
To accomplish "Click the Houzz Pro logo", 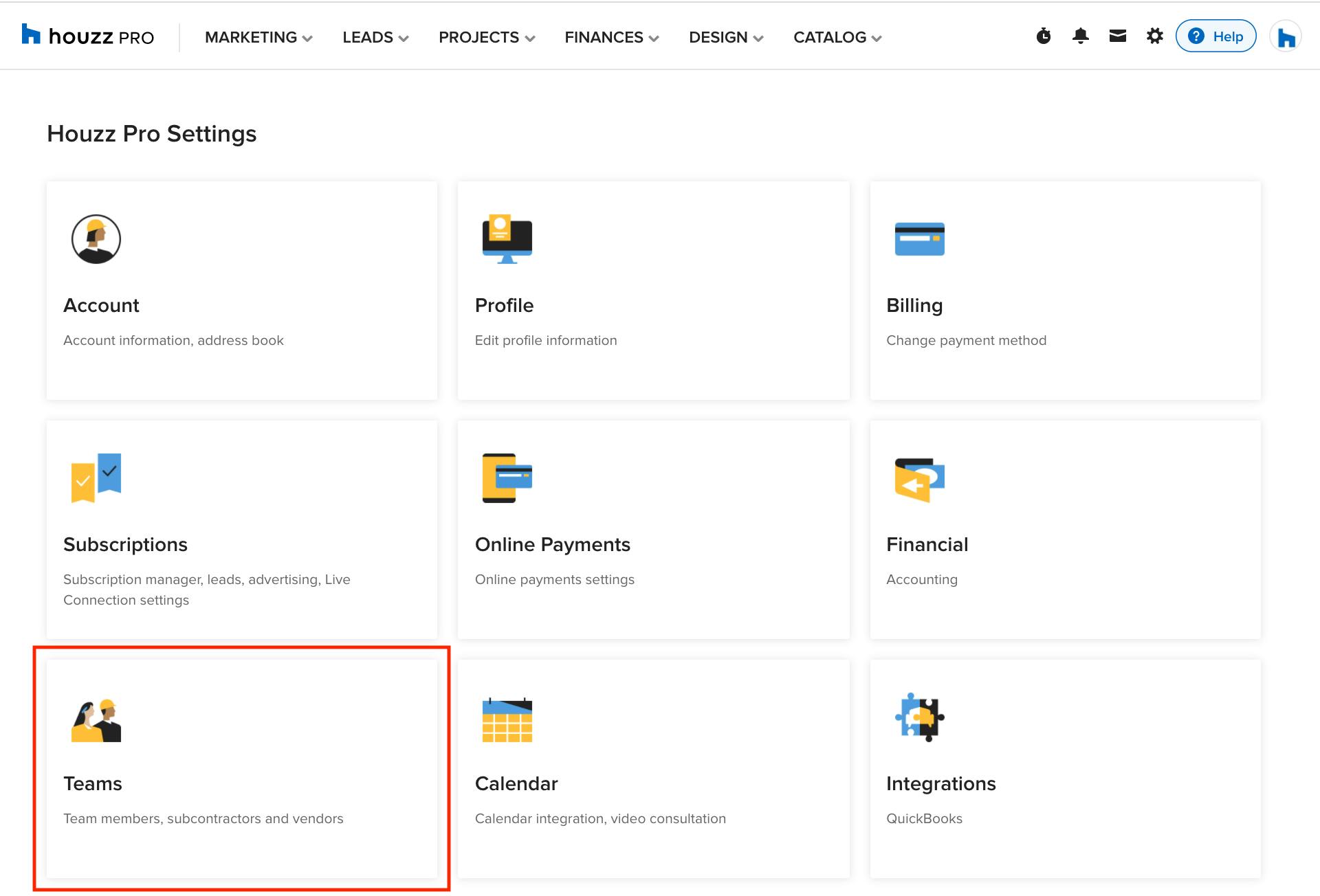I will [x=88, y=36].
